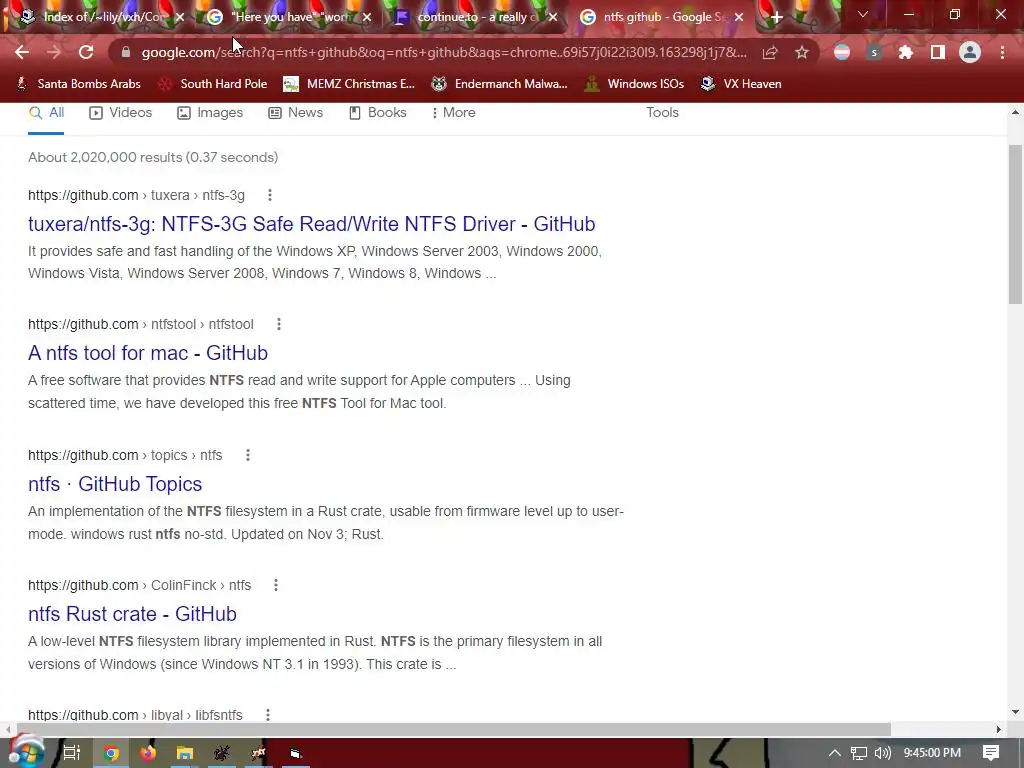Click the Chrome icon on the taskbar

click(112, 753)
